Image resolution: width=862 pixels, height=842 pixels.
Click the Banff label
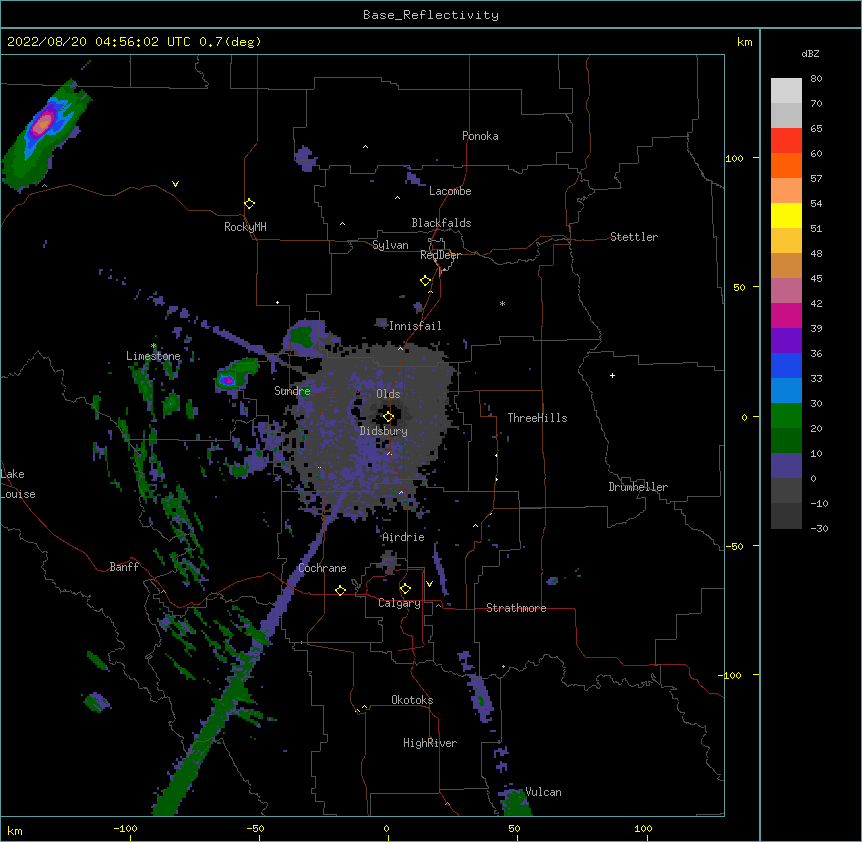[124, 567]
